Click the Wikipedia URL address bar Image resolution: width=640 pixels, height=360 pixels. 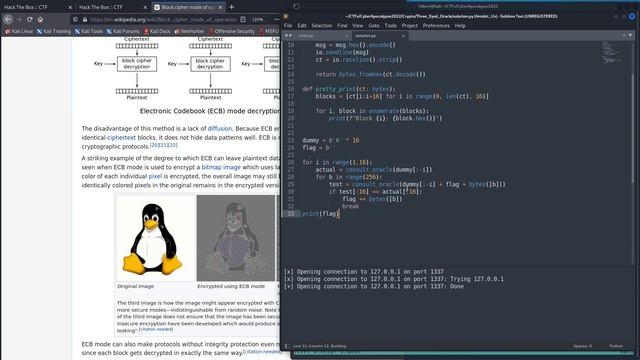point(163,19)
